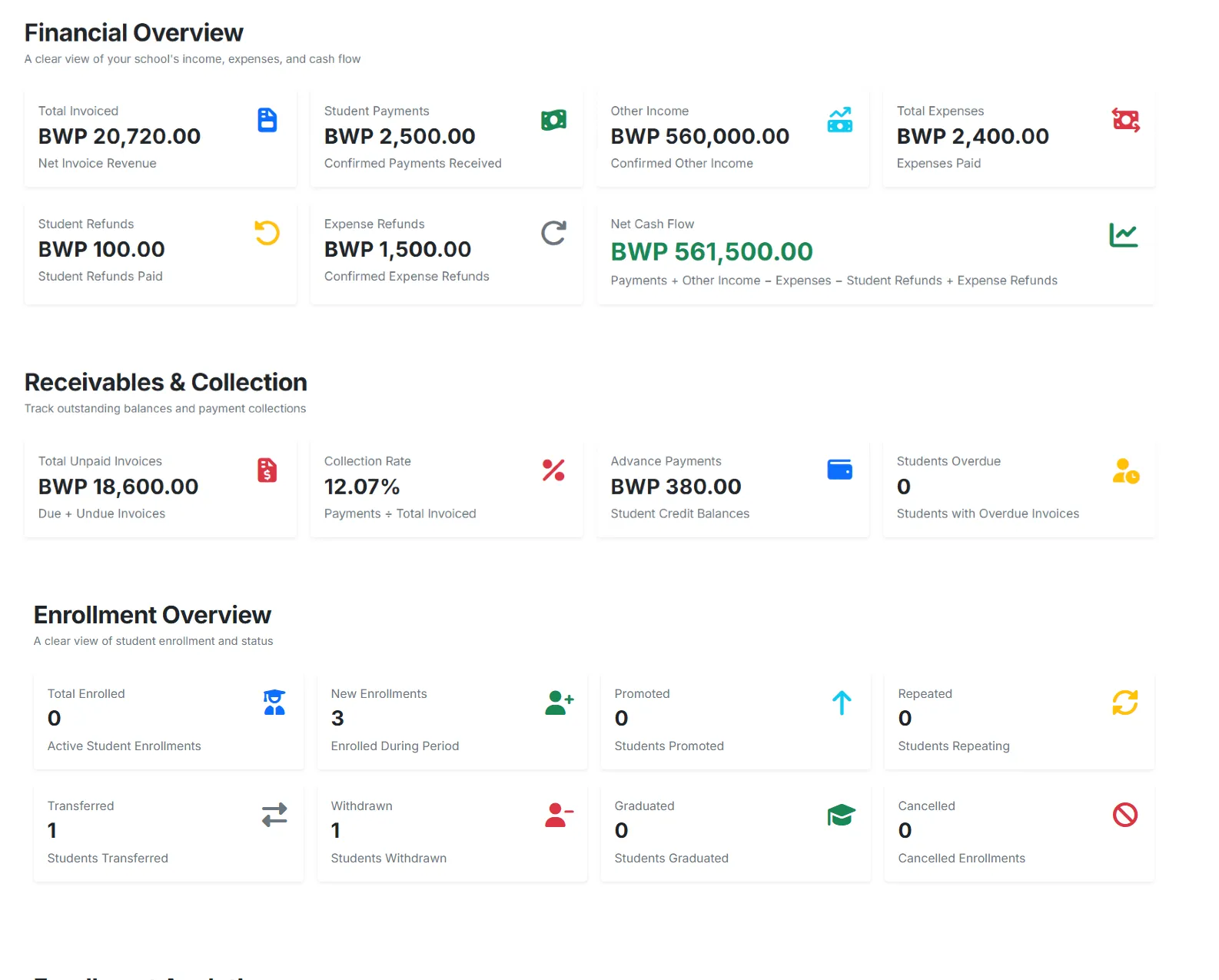Select the BWP 1,500.00 Expense Refunds value

(397, 249)
